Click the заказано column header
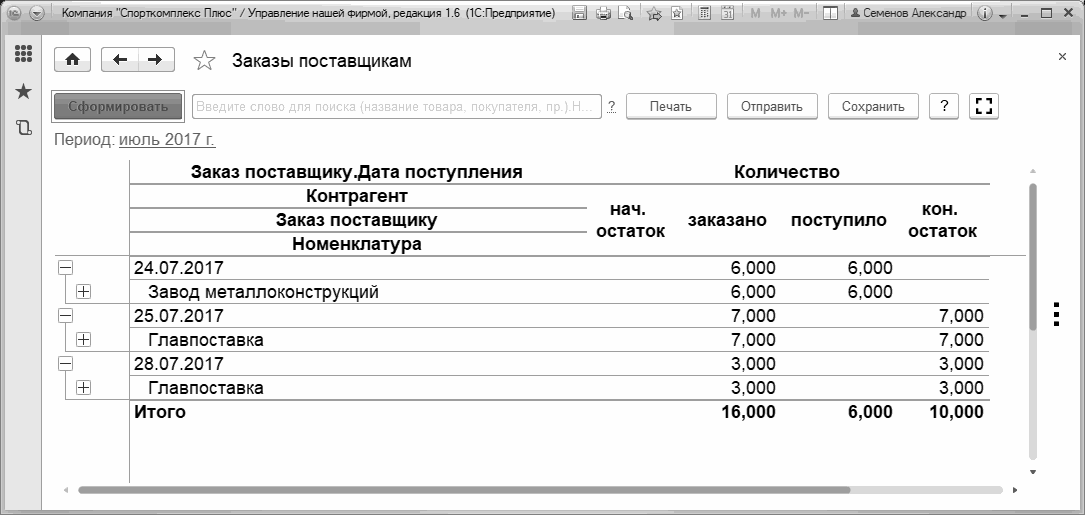Viewport: 1085px width, 515px height. tap(727, 220)
